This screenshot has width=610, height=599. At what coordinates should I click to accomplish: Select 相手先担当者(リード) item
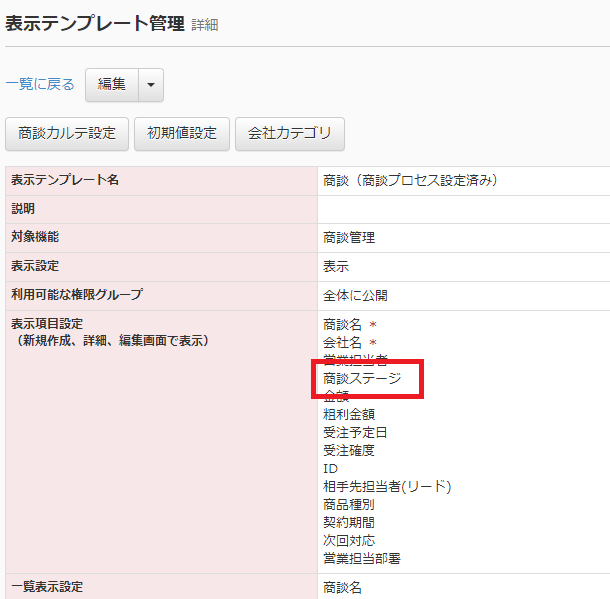(387, 487)
